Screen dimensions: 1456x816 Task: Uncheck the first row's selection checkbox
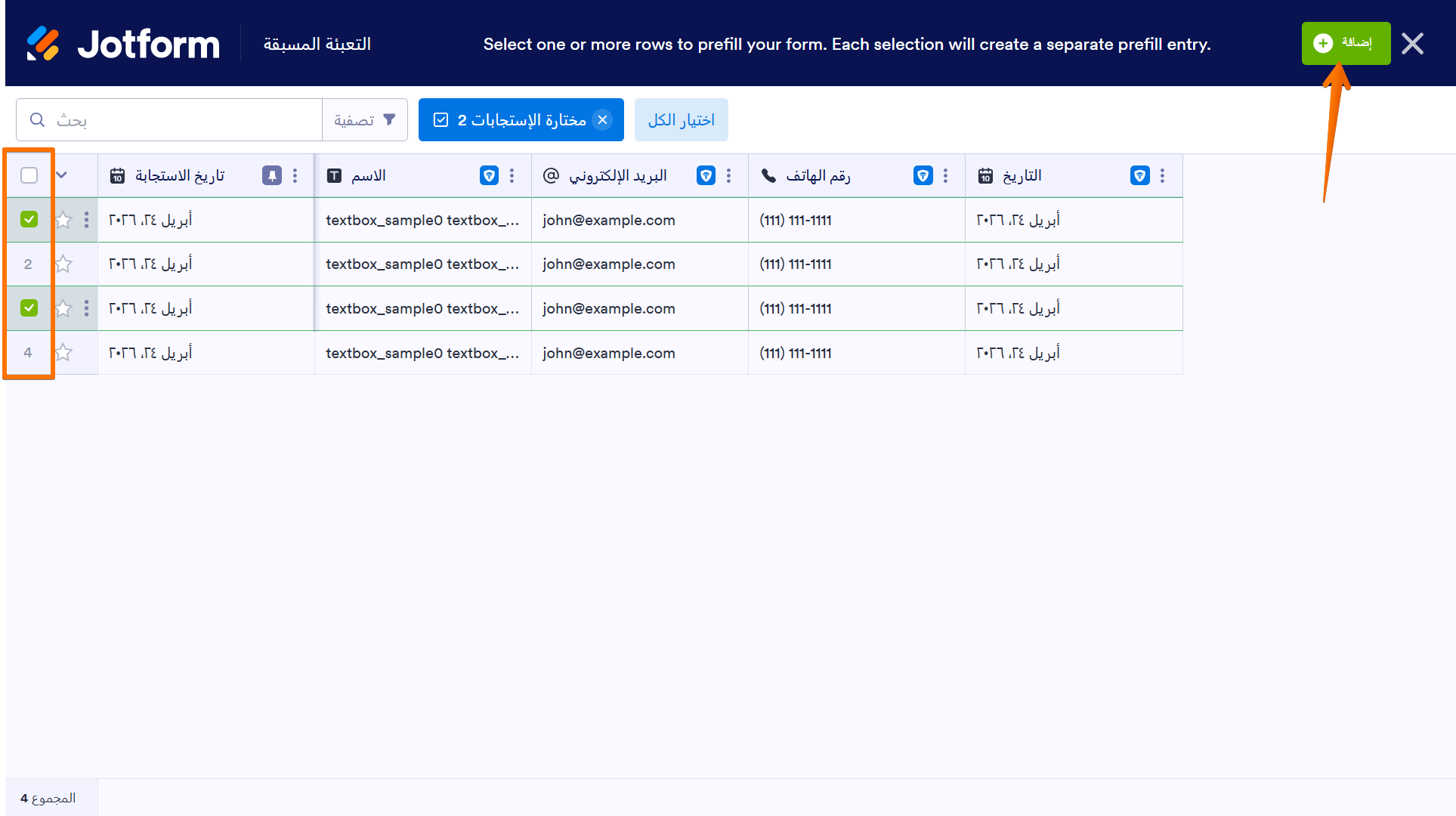tap(29, 220)
